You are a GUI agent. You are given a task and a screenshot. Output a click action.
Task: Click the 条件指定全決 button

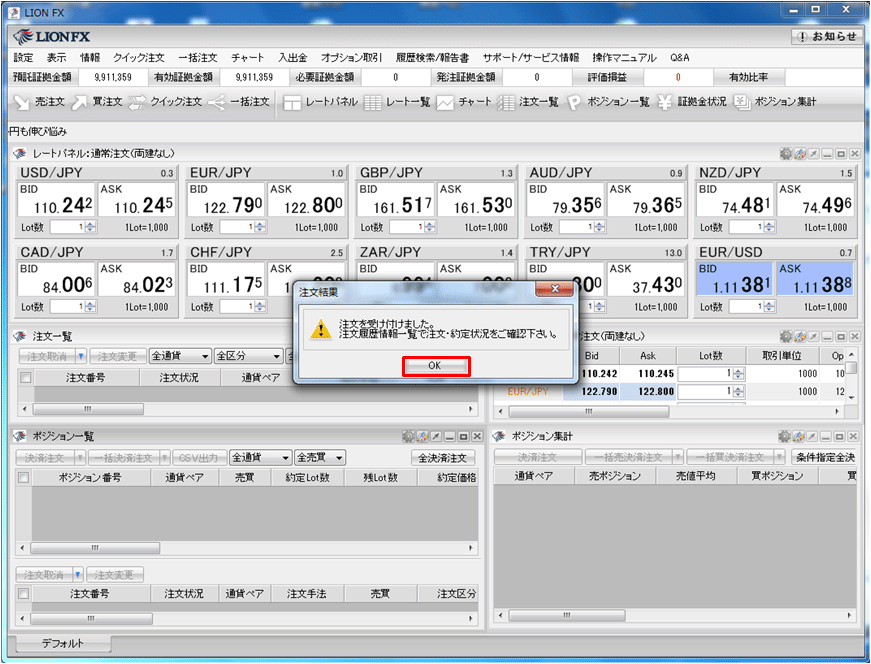pyautogui.click(x=825, y=458)
